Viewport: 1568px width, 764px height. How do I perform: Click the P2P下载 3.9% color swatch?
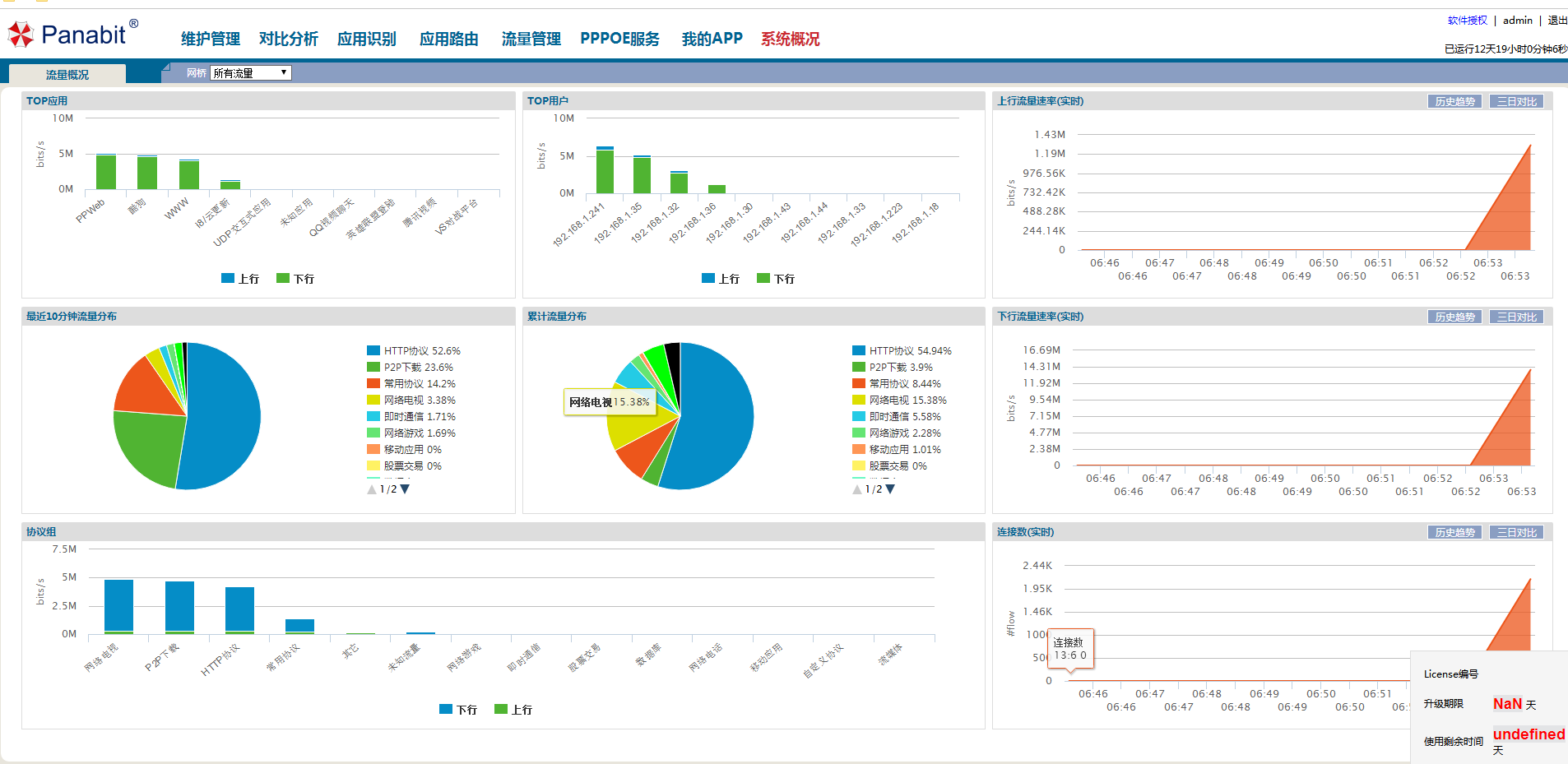click(859, 367)
